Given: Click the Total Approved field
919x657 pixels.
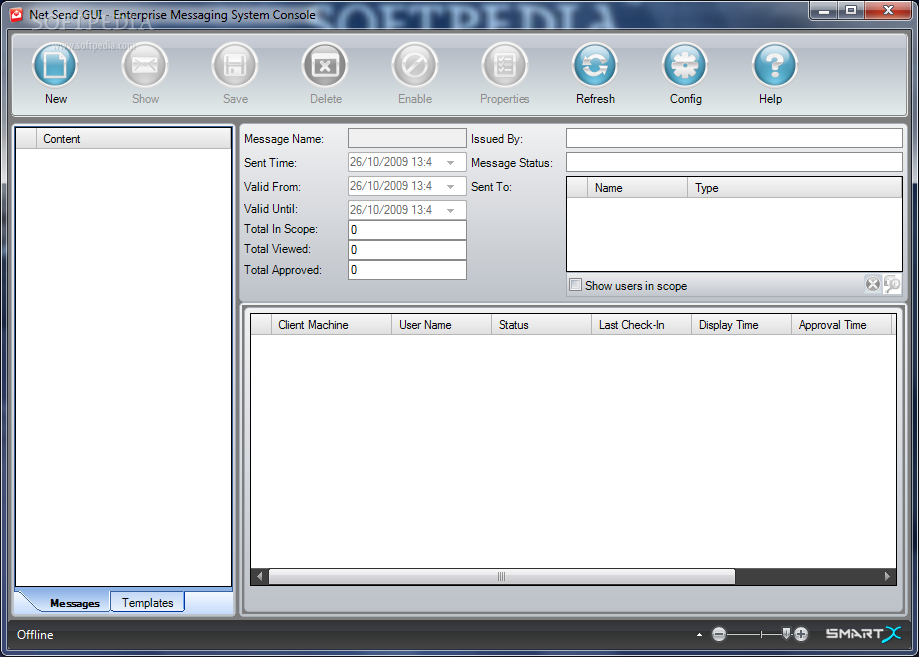Looking at the screenshot, I should point(407,270).
